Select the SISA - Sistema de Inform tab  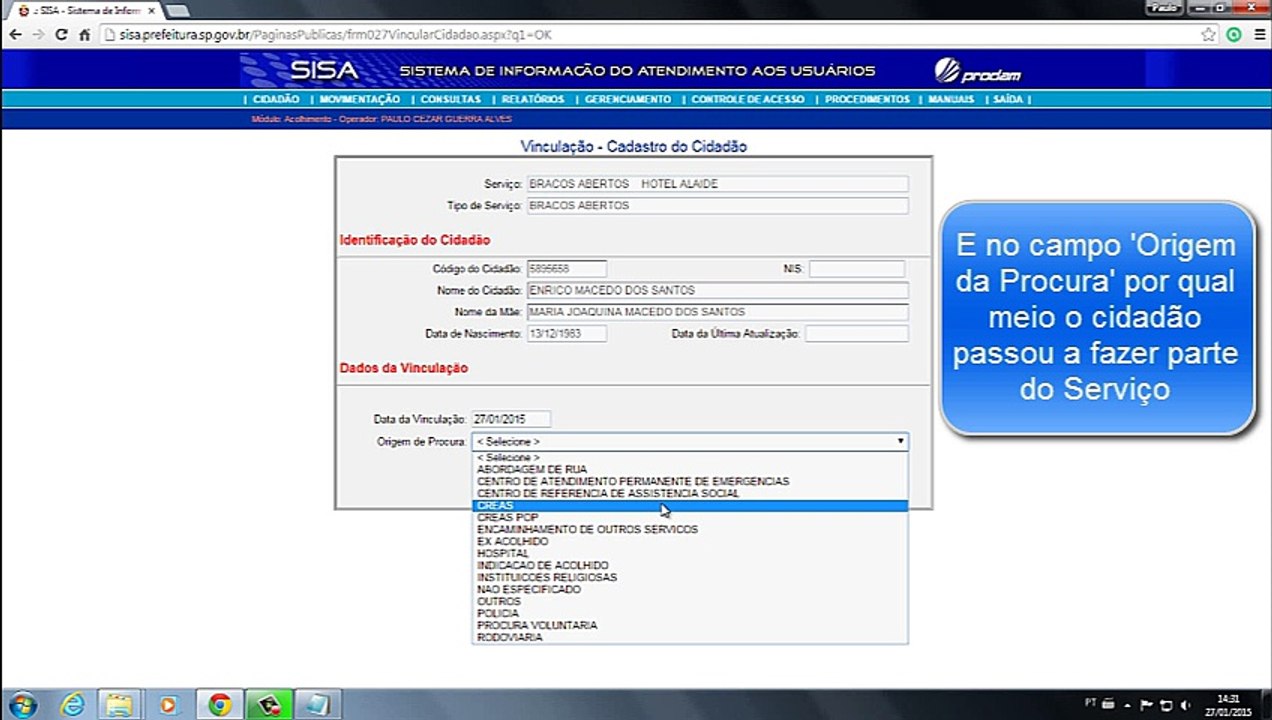[x=85, y=10]
